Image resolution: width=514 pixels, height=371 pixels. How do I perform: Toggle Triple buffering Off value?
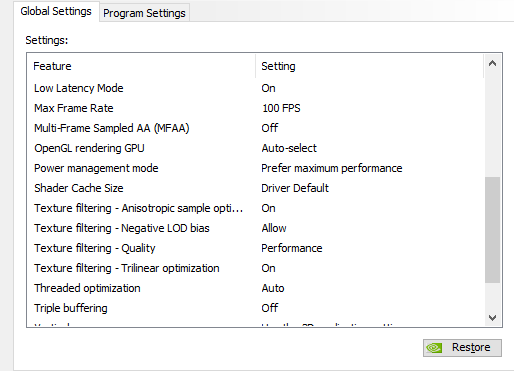[x=269, y=308]
